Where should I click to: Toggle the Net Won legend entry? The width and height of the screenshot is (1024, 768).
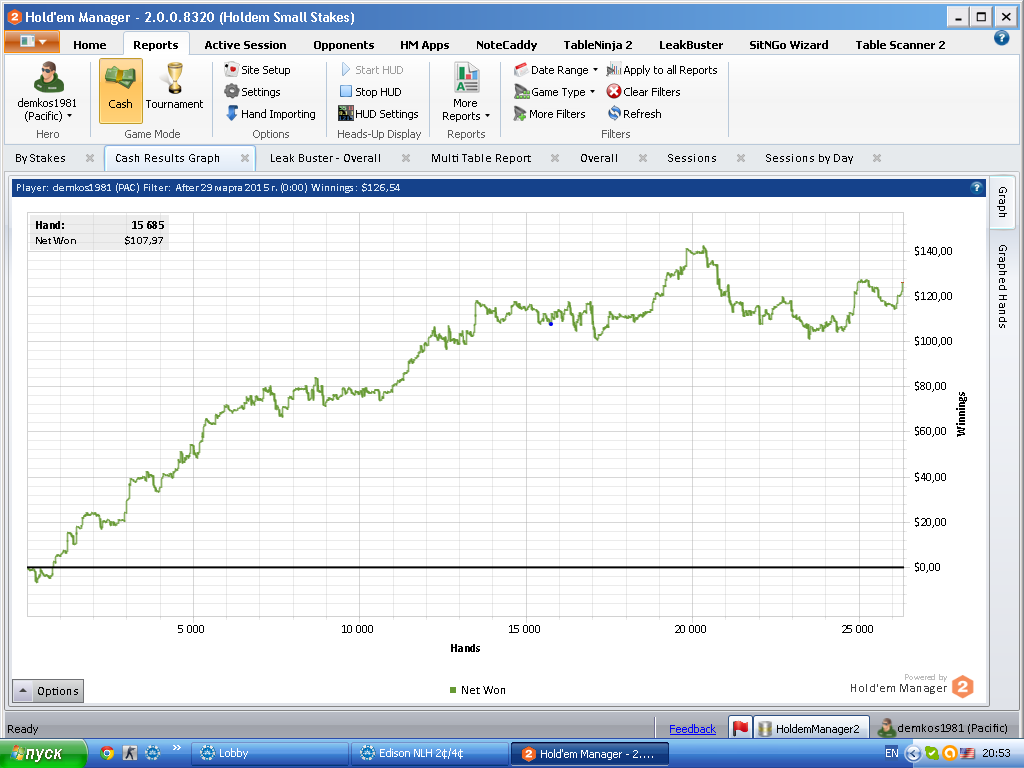click(x=477, y=690)
